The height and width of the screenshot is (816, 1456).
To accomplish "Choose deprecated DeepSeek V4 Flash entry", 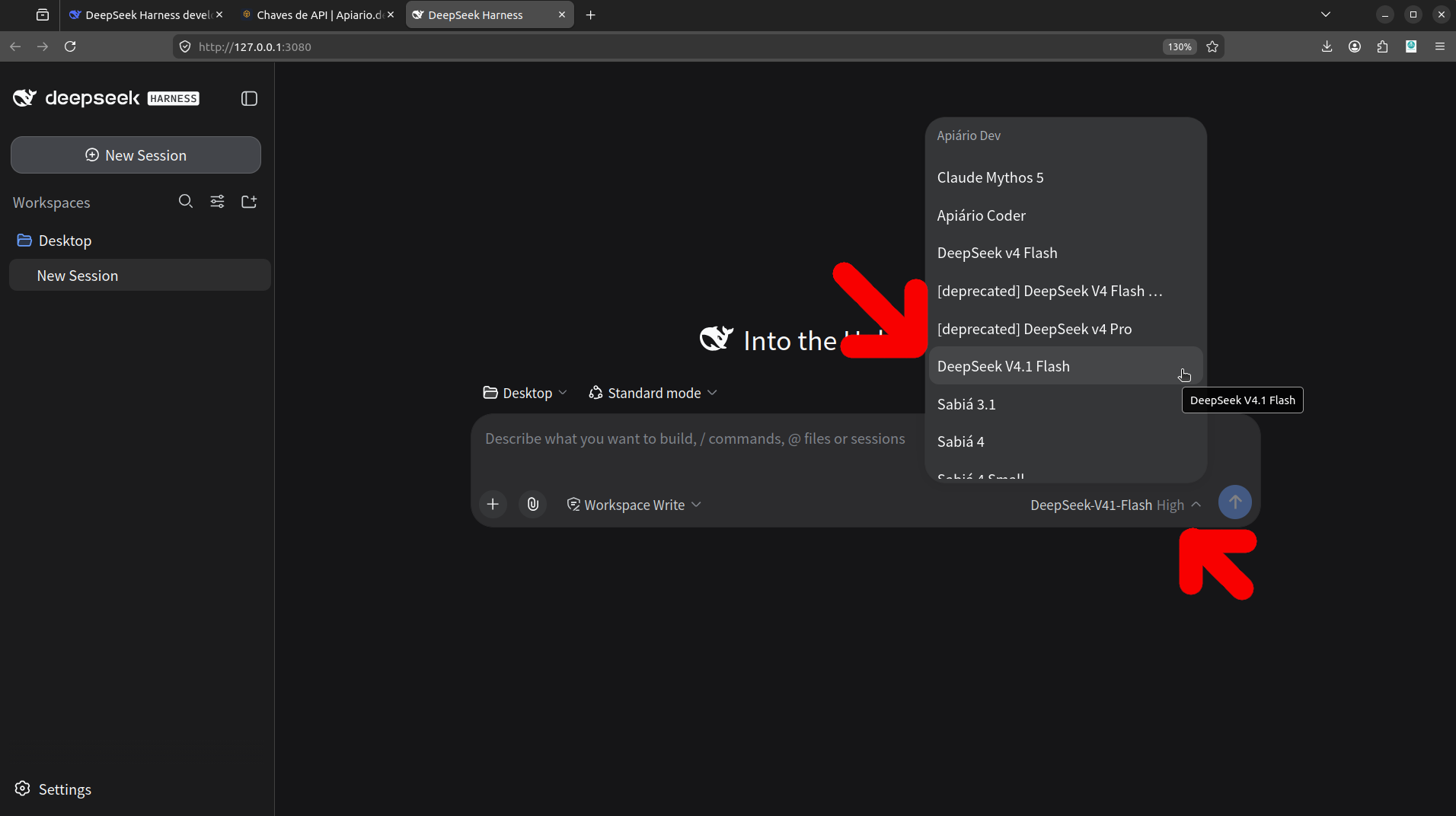I will pos(1065,291).
